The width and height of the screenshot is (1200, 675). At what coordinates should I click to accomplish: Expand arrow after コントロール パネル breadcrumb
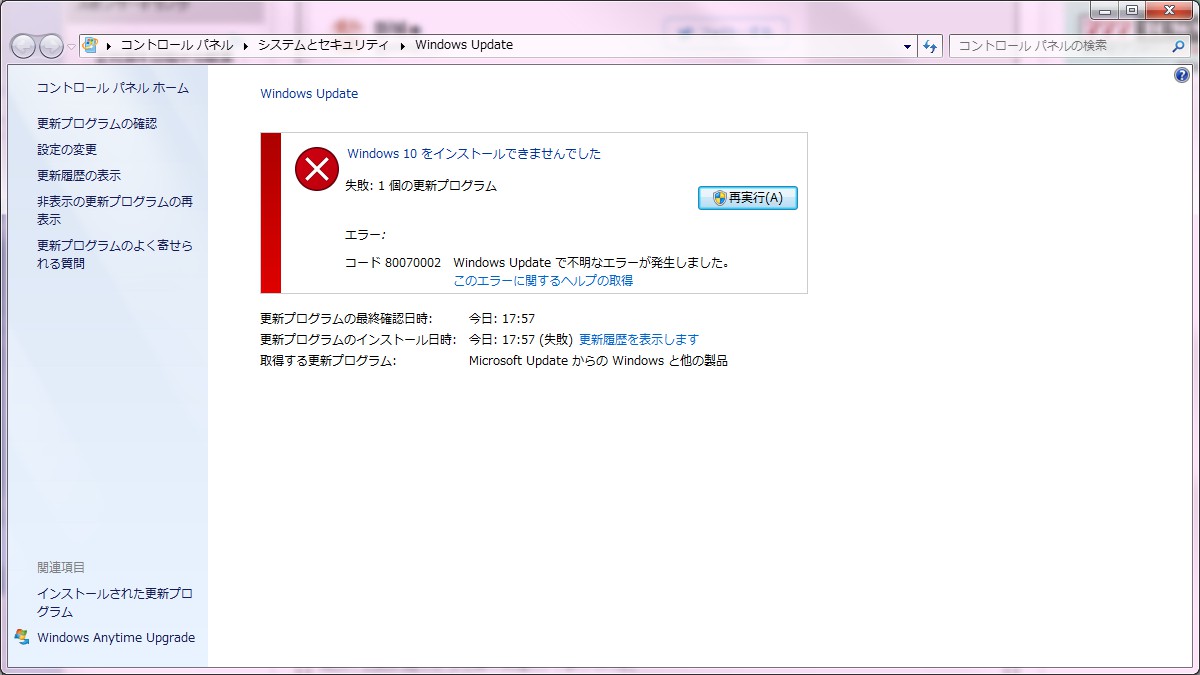coord(245,45)
